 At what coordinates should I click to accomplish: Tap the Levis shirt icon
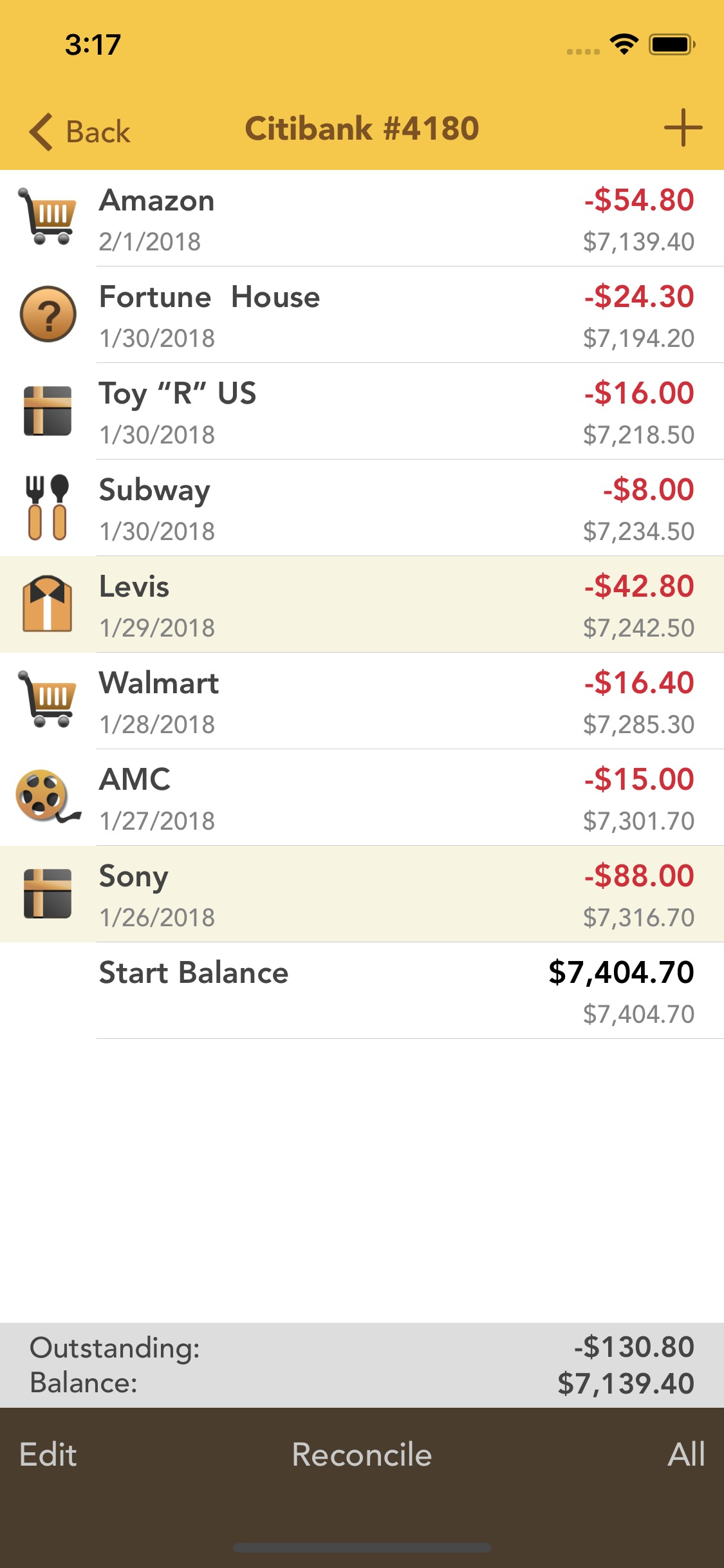coord(48,604)
